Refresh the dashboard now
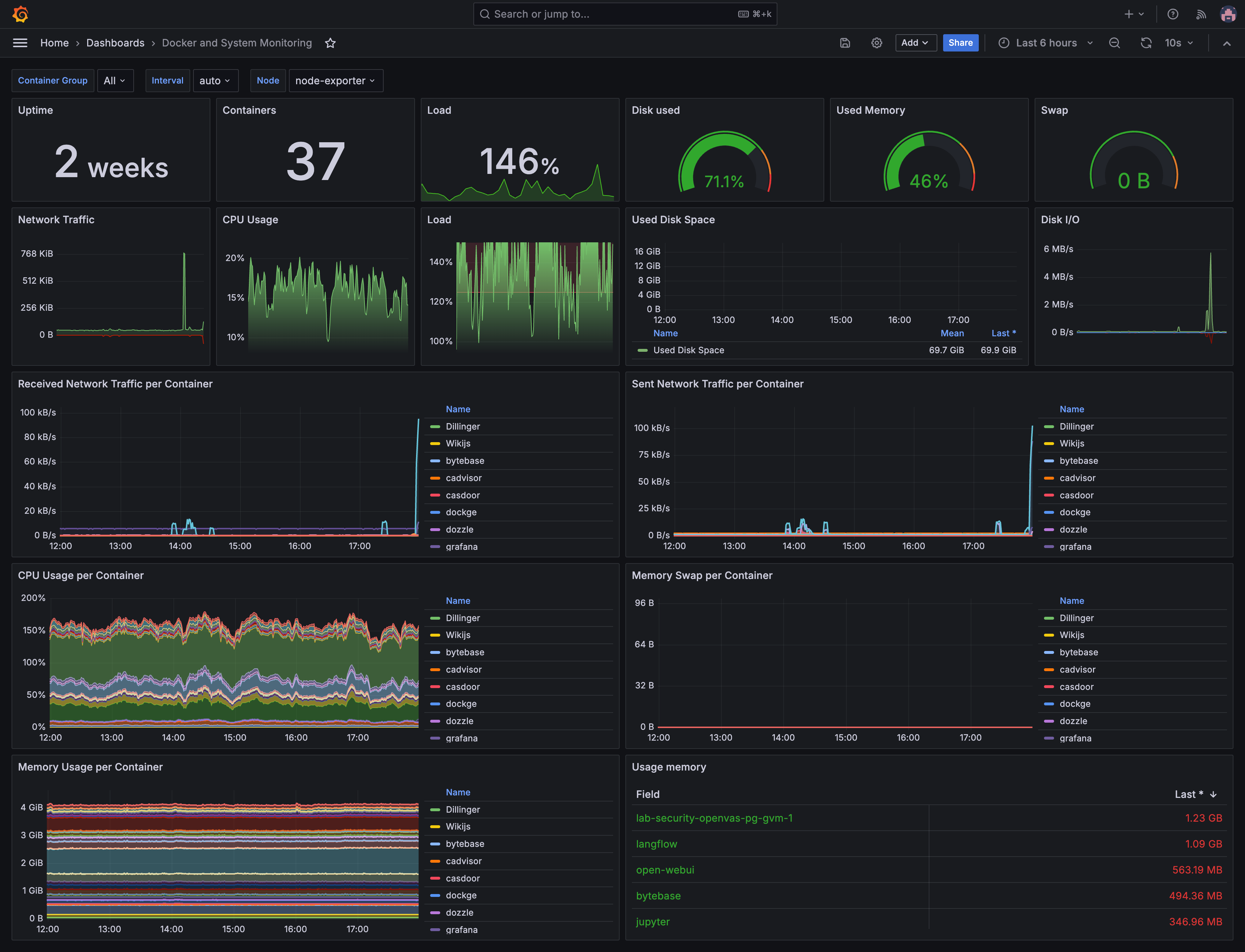Screen dimensions: 1245x952 pyautogui.click(x=1146, y=43)
